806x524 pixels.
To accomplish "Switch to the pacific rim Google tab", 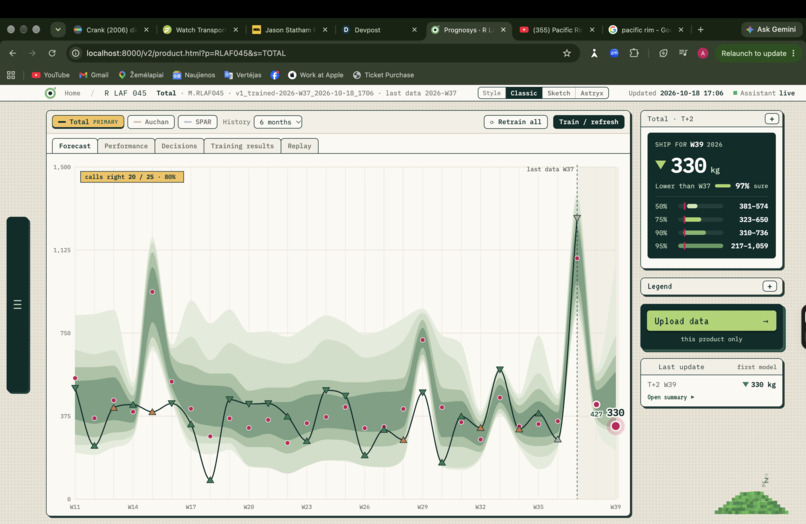I will tap(646, 30).
